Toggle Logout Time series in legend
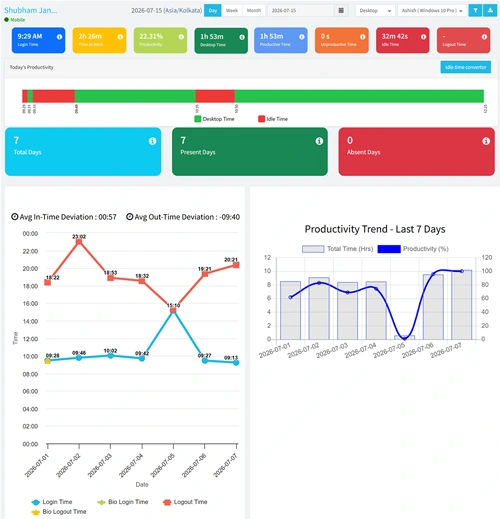500x519 pixels. click(185, 502)
